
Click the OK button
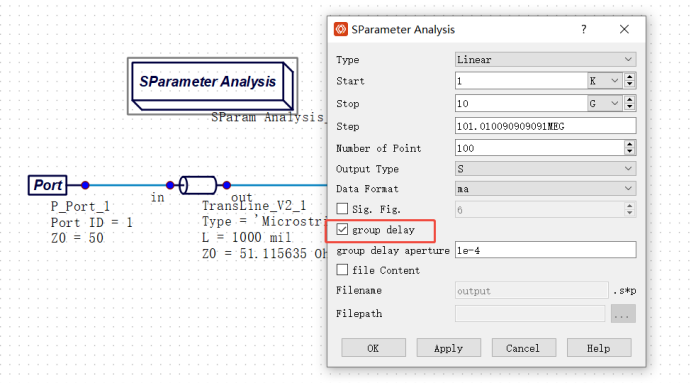(x=373, y=348)
